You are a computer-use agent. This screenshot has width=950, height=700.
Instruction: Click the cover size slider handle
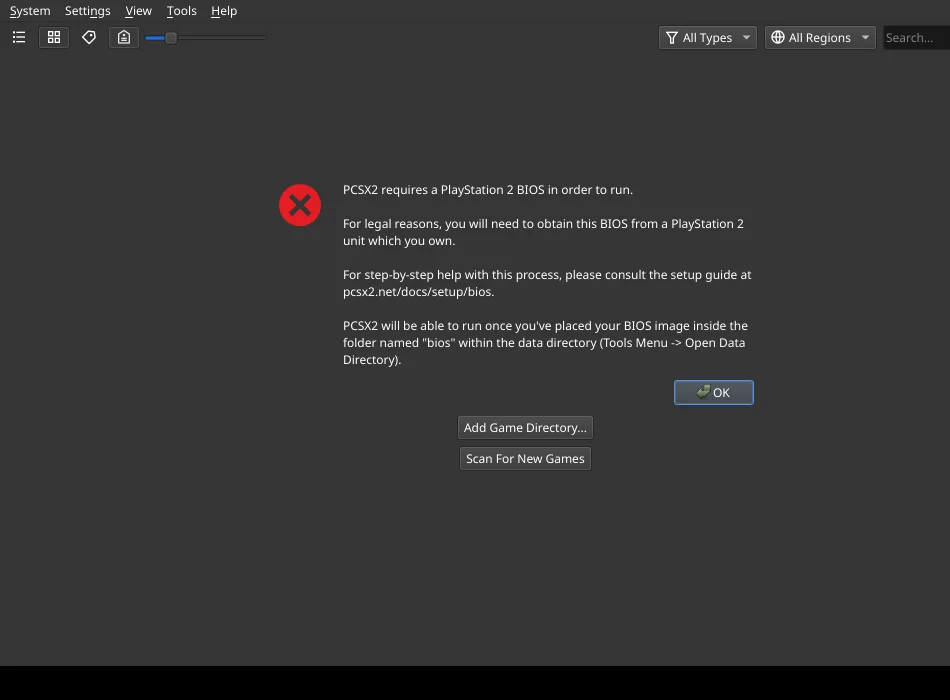click(x=171, y=38)
